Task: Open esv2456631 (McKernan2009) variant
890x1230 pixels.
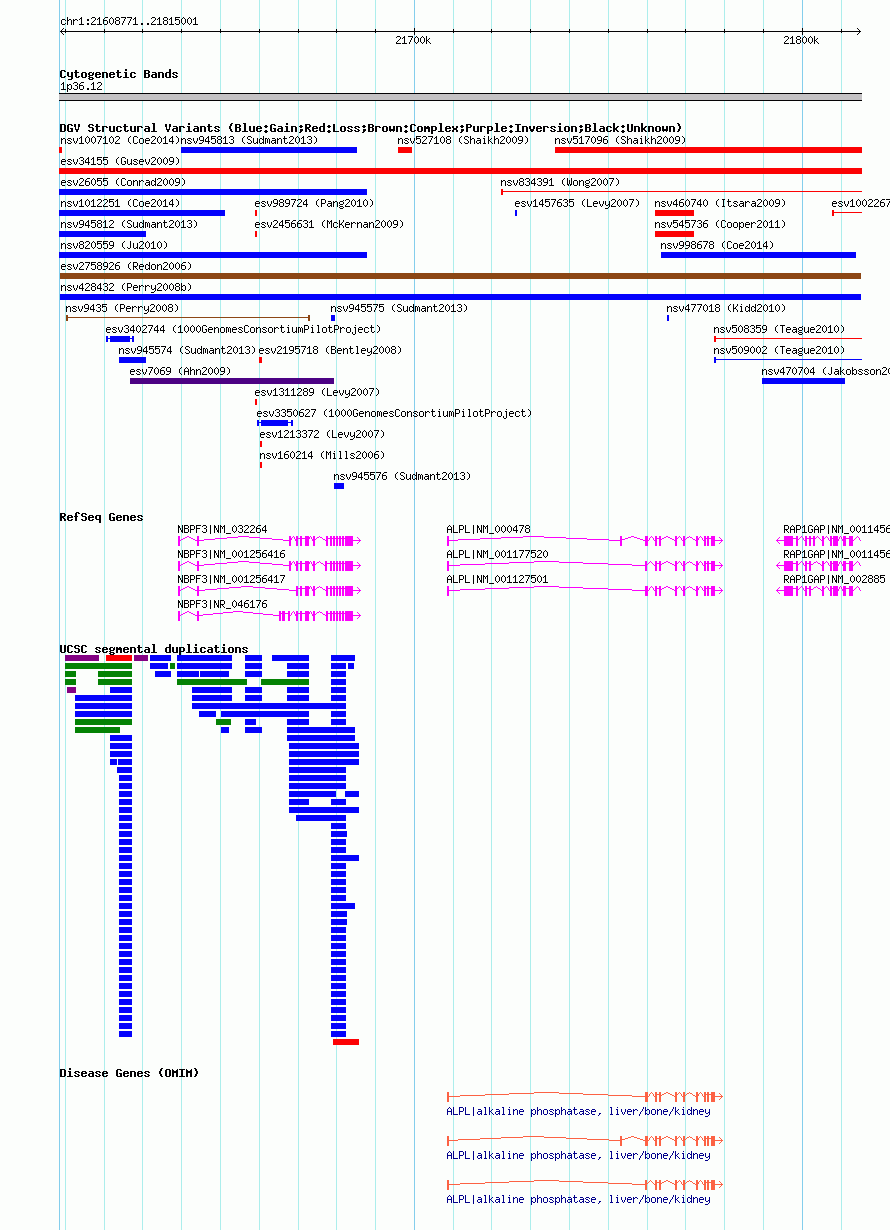Action: pyautogui.click(x=256, y=234)
